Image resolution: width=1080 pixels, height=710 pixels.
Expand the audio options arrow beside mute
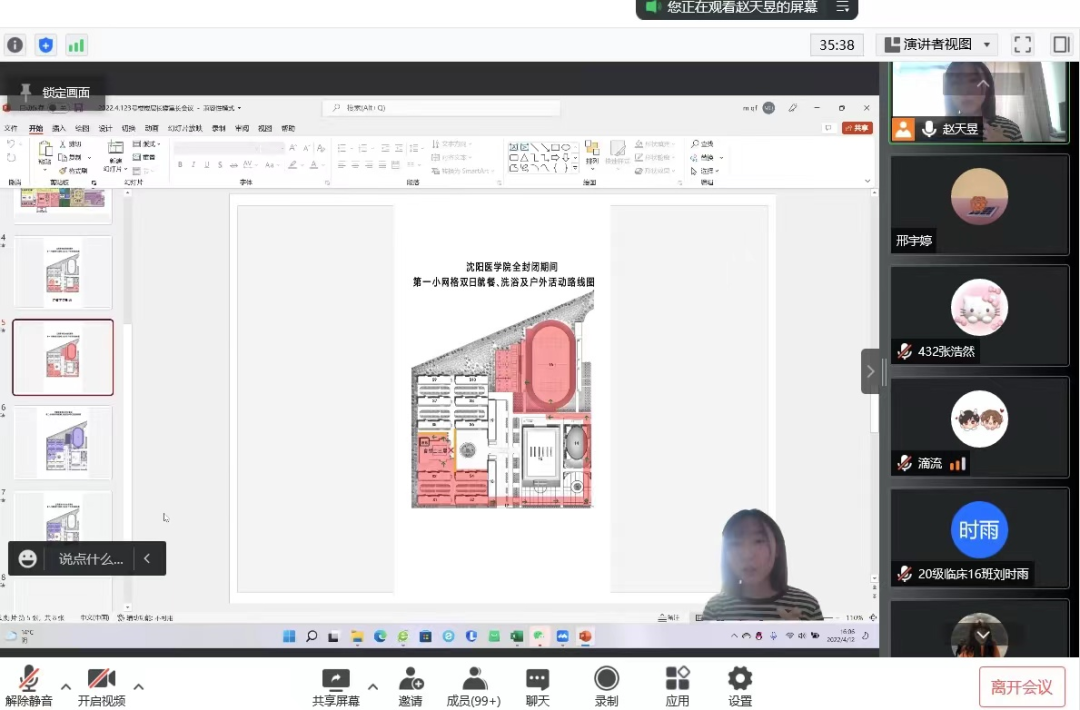point(66,686)
